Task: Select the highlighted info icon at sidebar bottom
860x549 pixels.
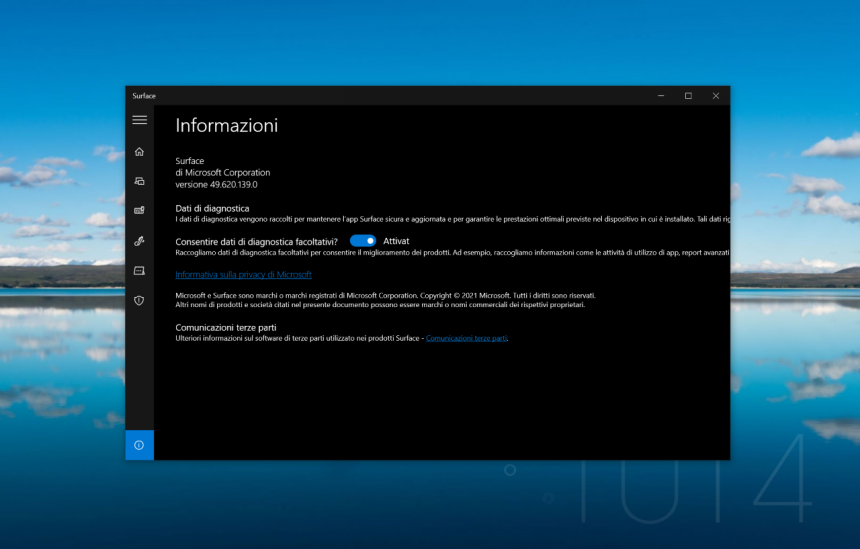Action: tap(139, 445)
